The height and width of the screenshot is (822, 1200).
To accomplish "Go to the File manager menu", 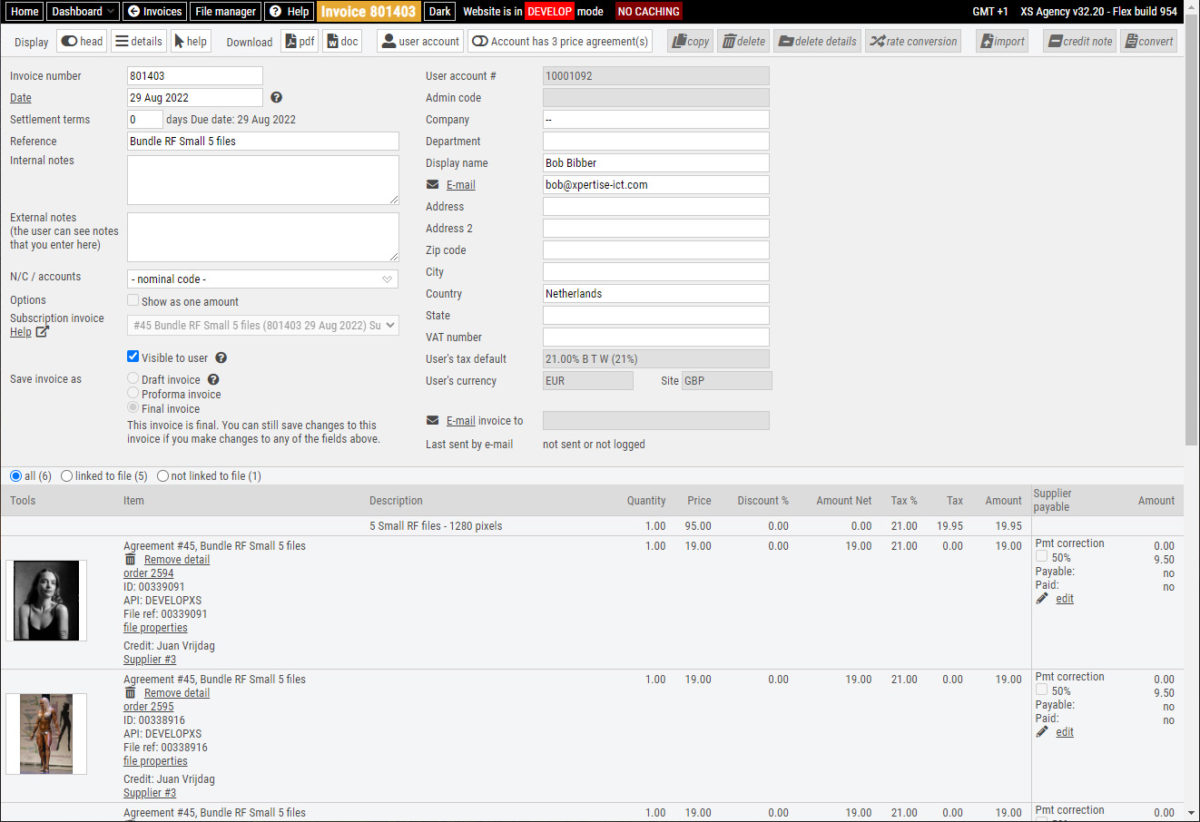I will (x=225, y=11).
